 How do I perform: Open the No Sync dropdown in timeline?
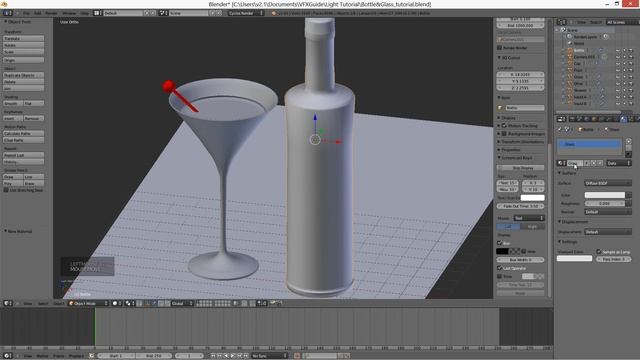pos(269,356)
